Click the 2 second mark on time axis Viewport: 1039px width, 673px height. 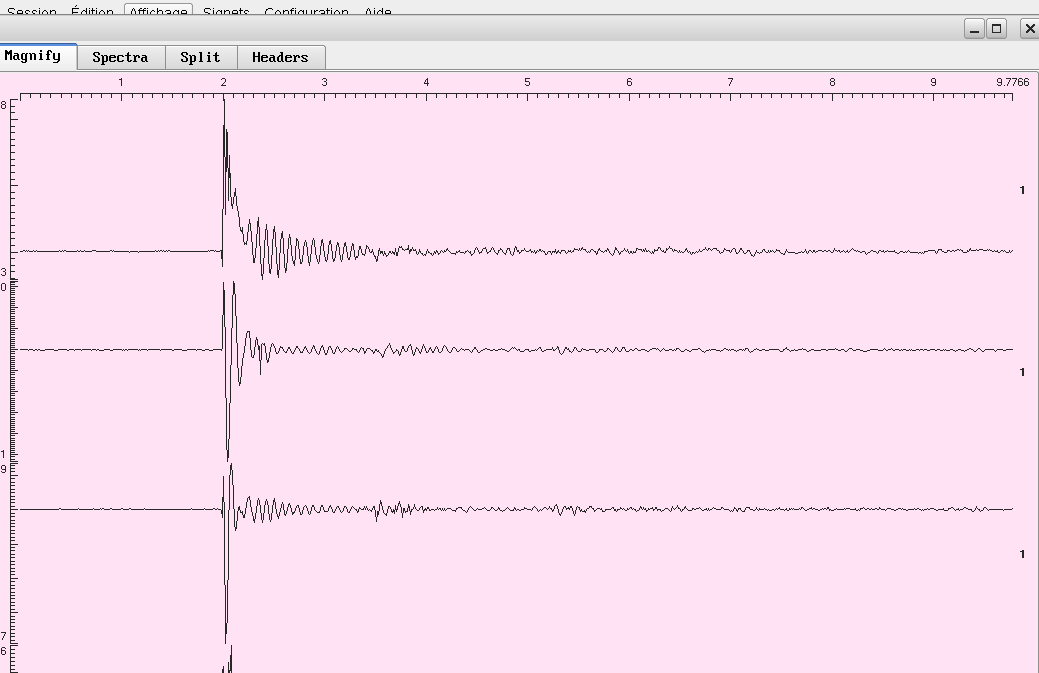tap(223, 82)
